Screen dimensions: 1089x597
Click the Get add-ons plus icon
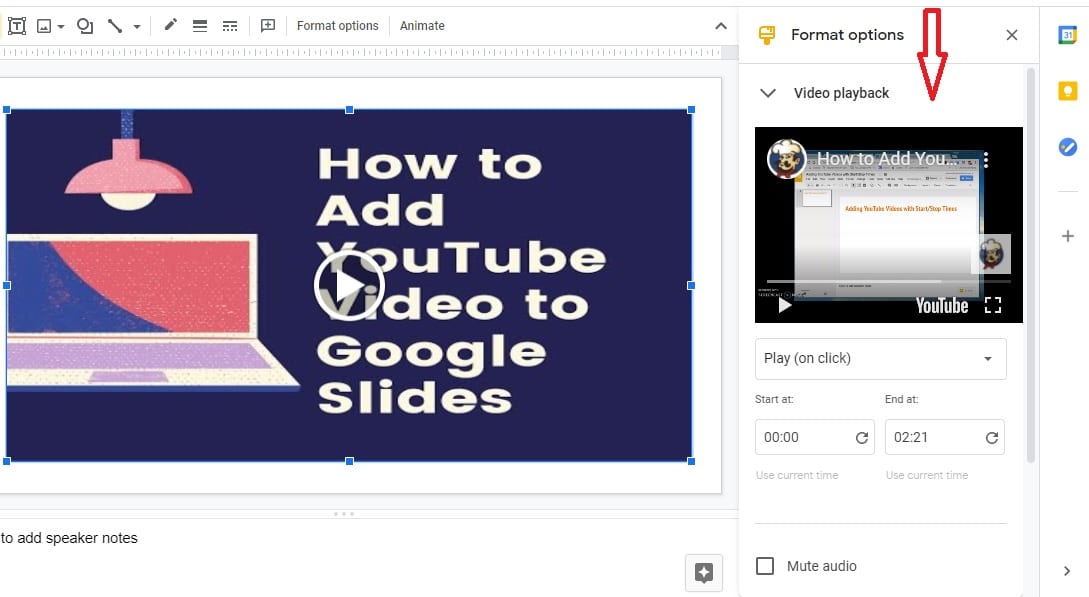(1067, 236)
